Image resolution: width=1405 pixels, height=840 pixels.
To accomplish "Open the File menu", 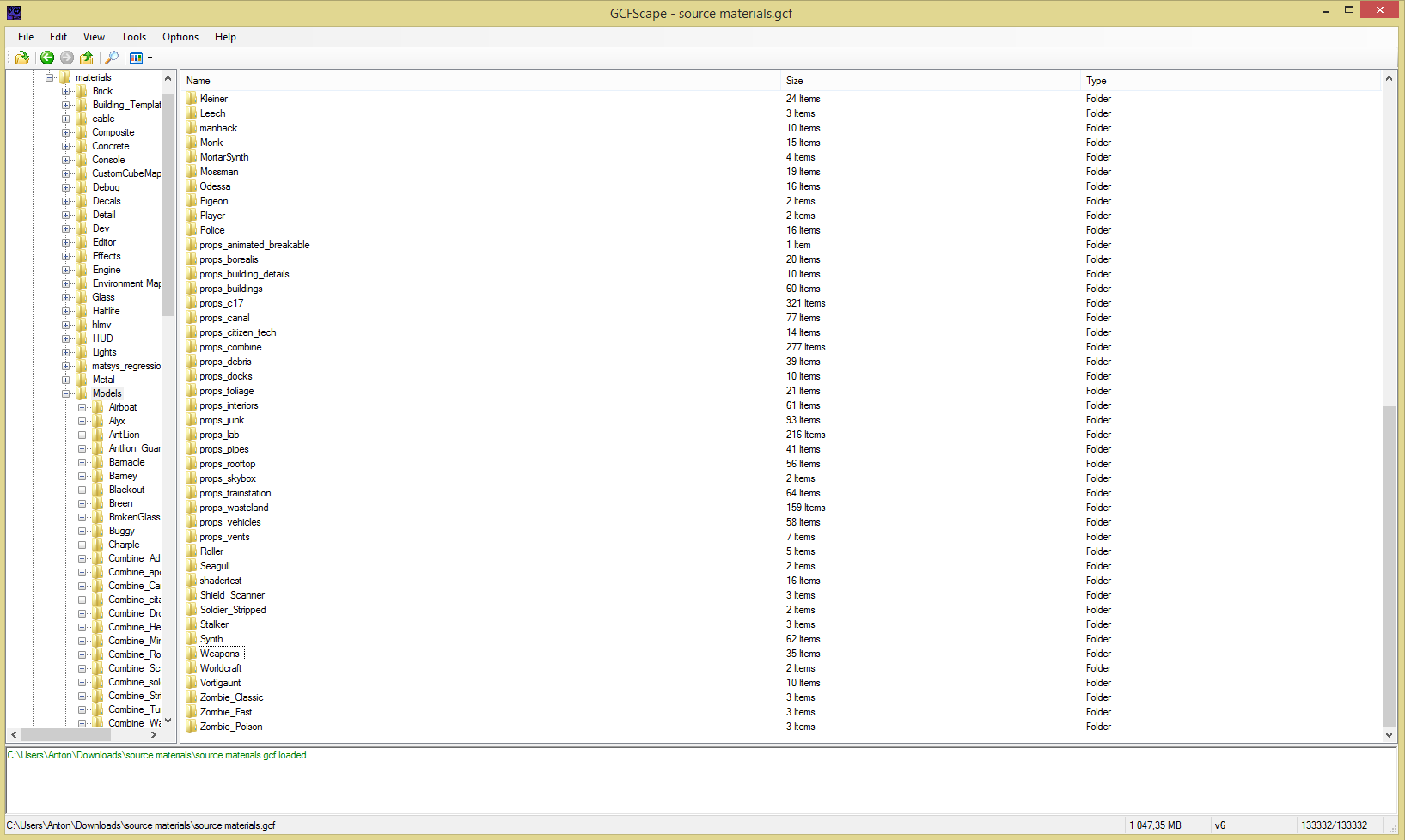I will pos(26,37).
